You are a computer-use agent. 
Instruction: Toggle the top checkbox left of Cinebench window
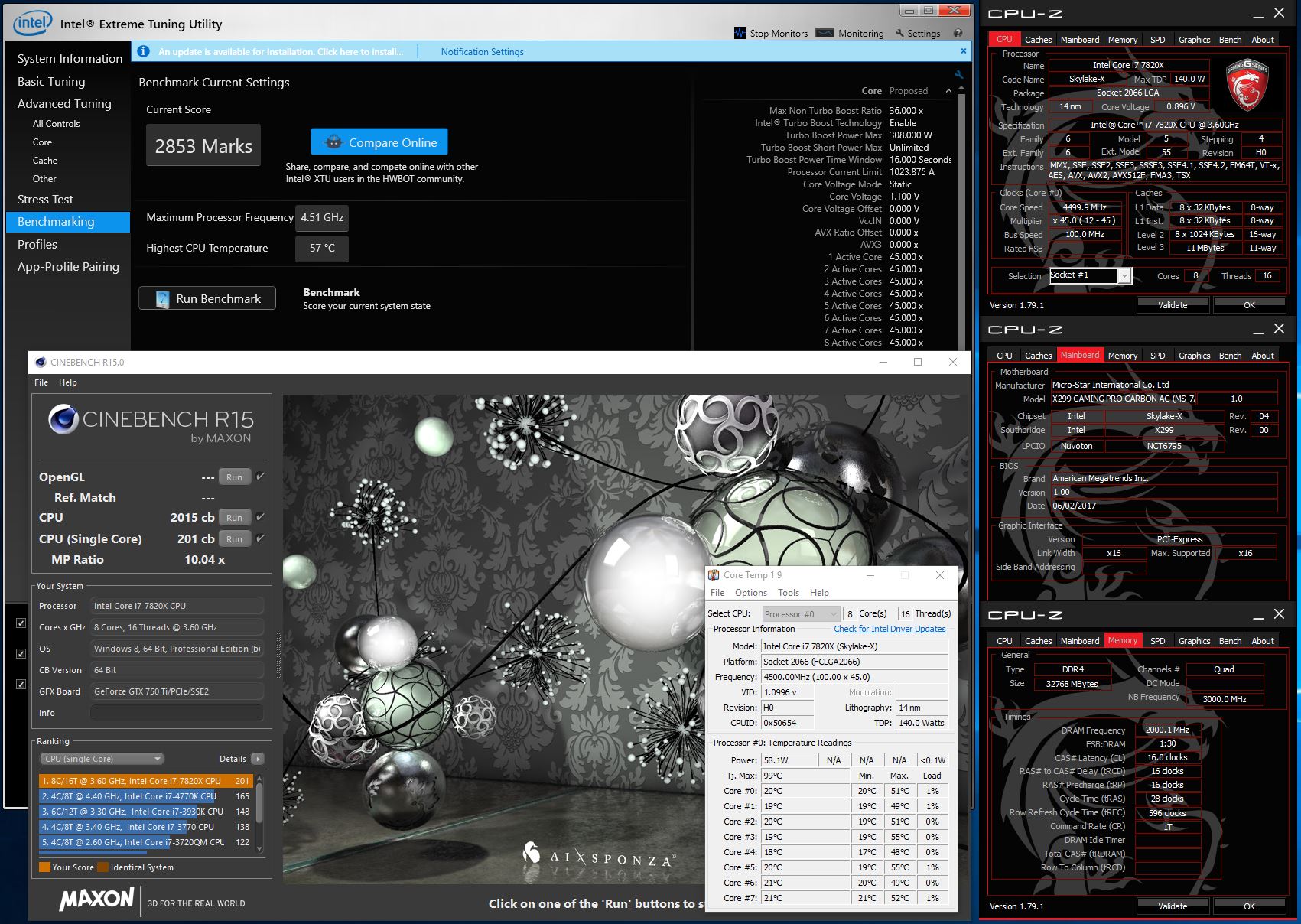pos(21,623)
